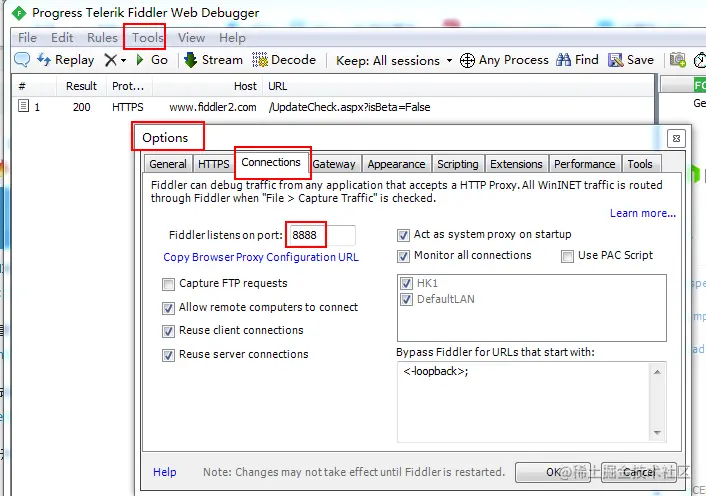This screenshot has width=706, height=496.
Task: Open the Edit menu
Action: click(x=62, y=38)
